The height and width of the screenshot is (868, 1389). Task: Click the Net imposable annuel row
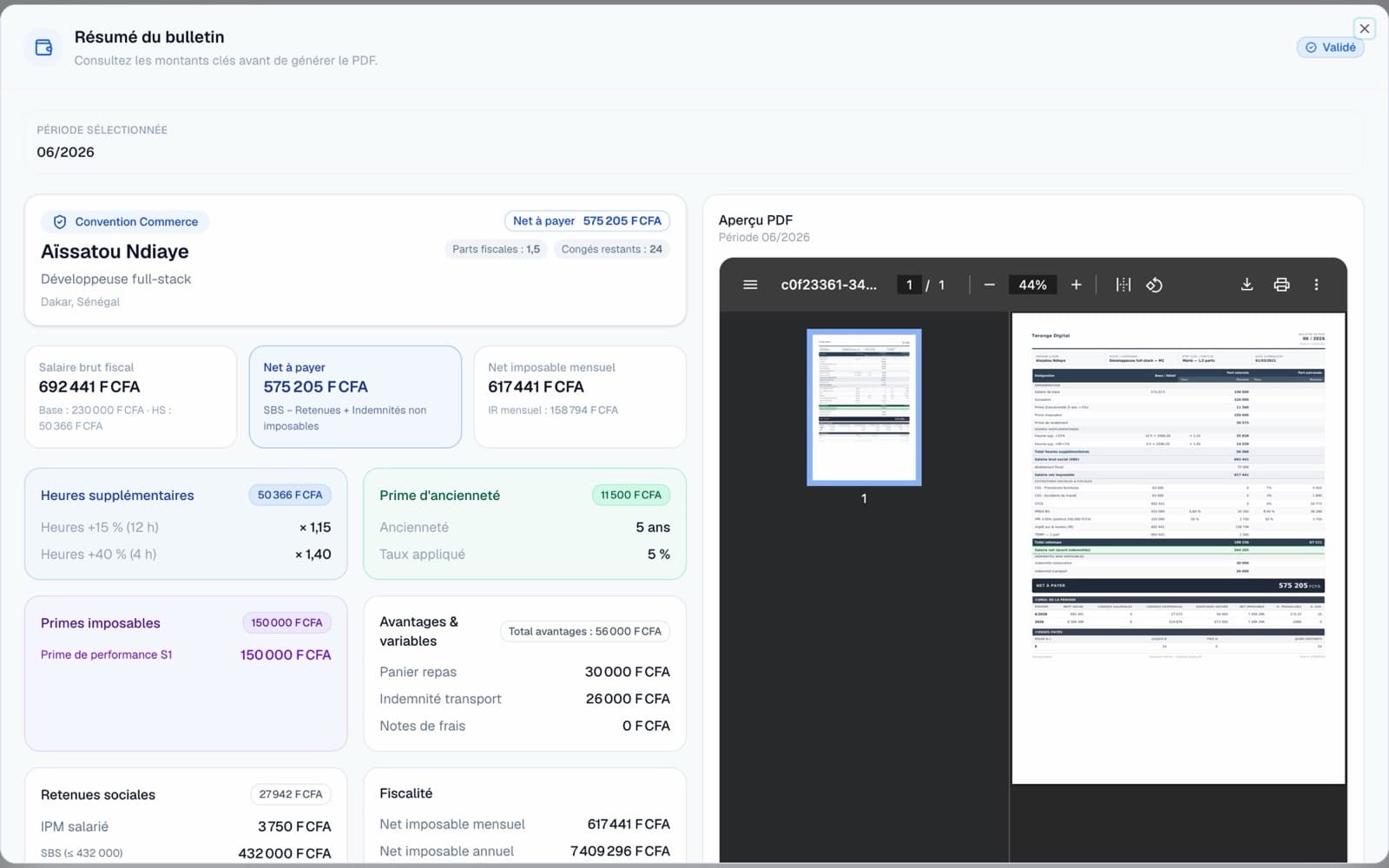coord(524,852)
